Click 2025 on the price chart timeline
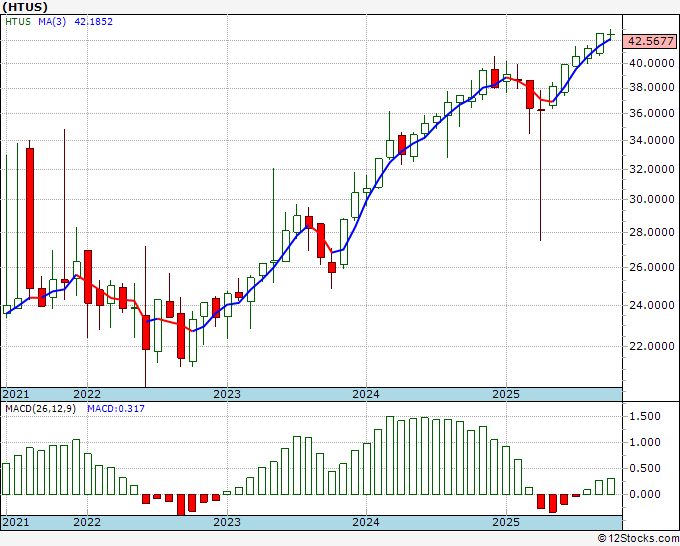Image resolution: width=680 pixels, height=546 pixels. coord(506,394)
